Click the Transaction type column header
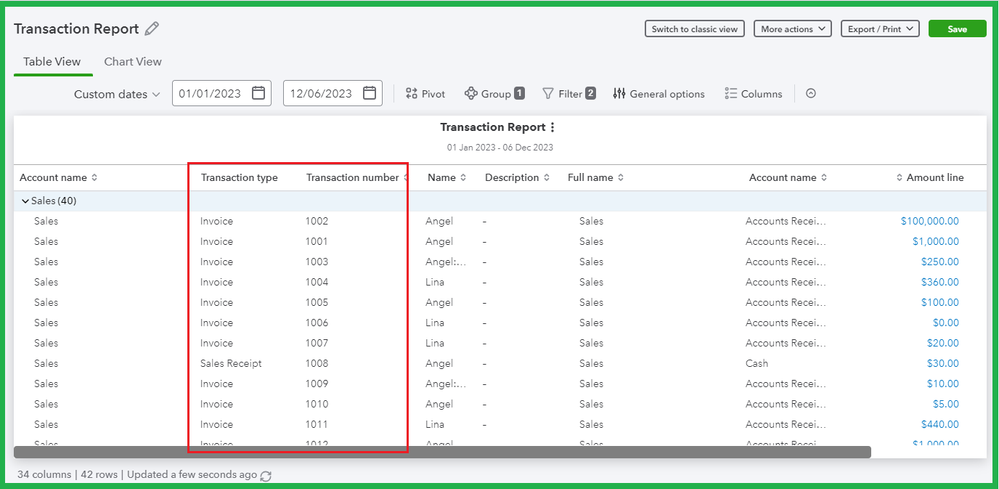The width and height of the screenshot is (999, 489). coord(239,178)
